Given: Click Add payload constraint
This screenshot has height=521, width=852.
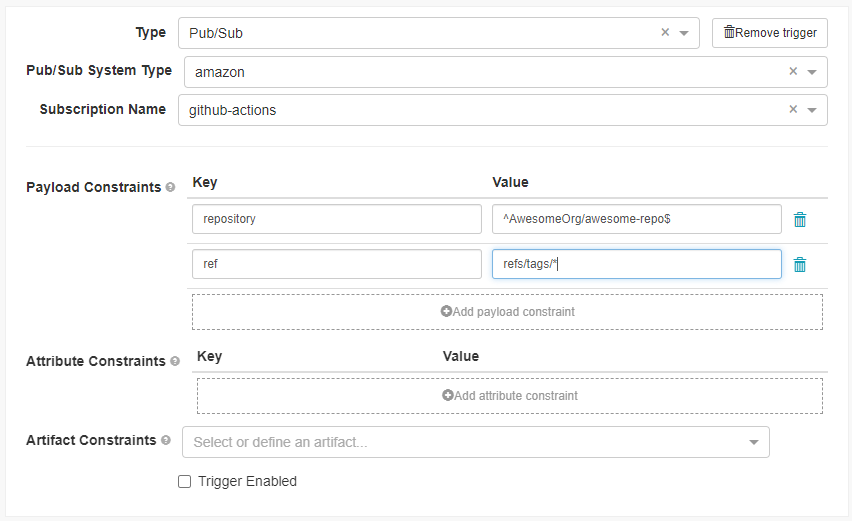Looking at the screenshot, I should click(507, 312).
